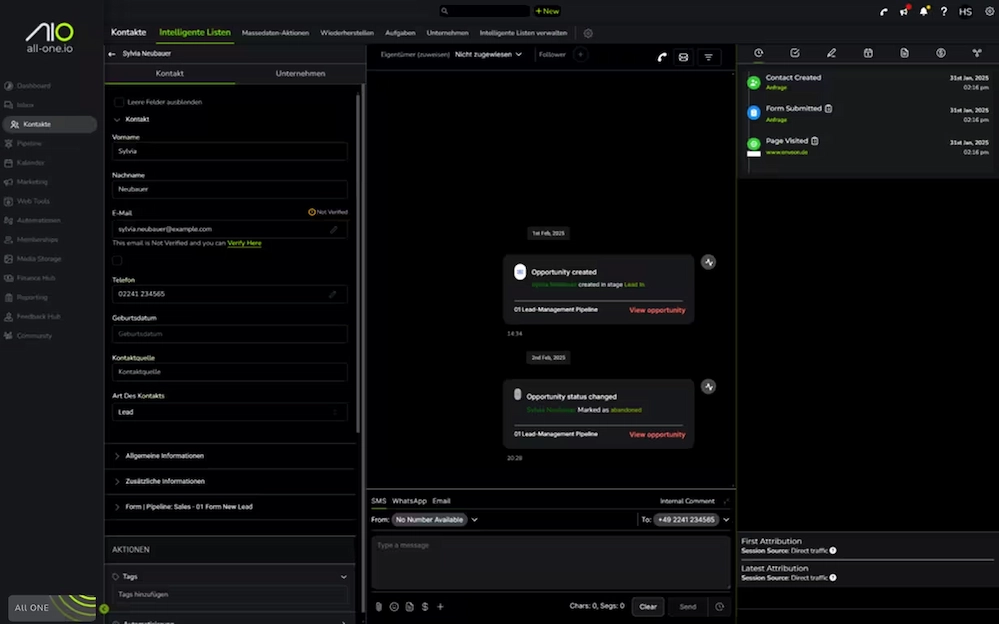This screenshot has width=999, height=624.
Task: Tick the Leere Felder ausblenden checkbox
Action: point(119,102)
